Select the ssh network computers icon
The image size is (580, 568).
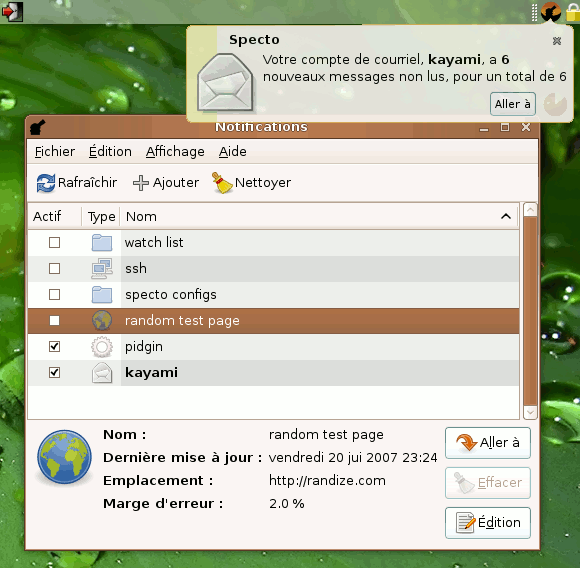pos(102,269)
